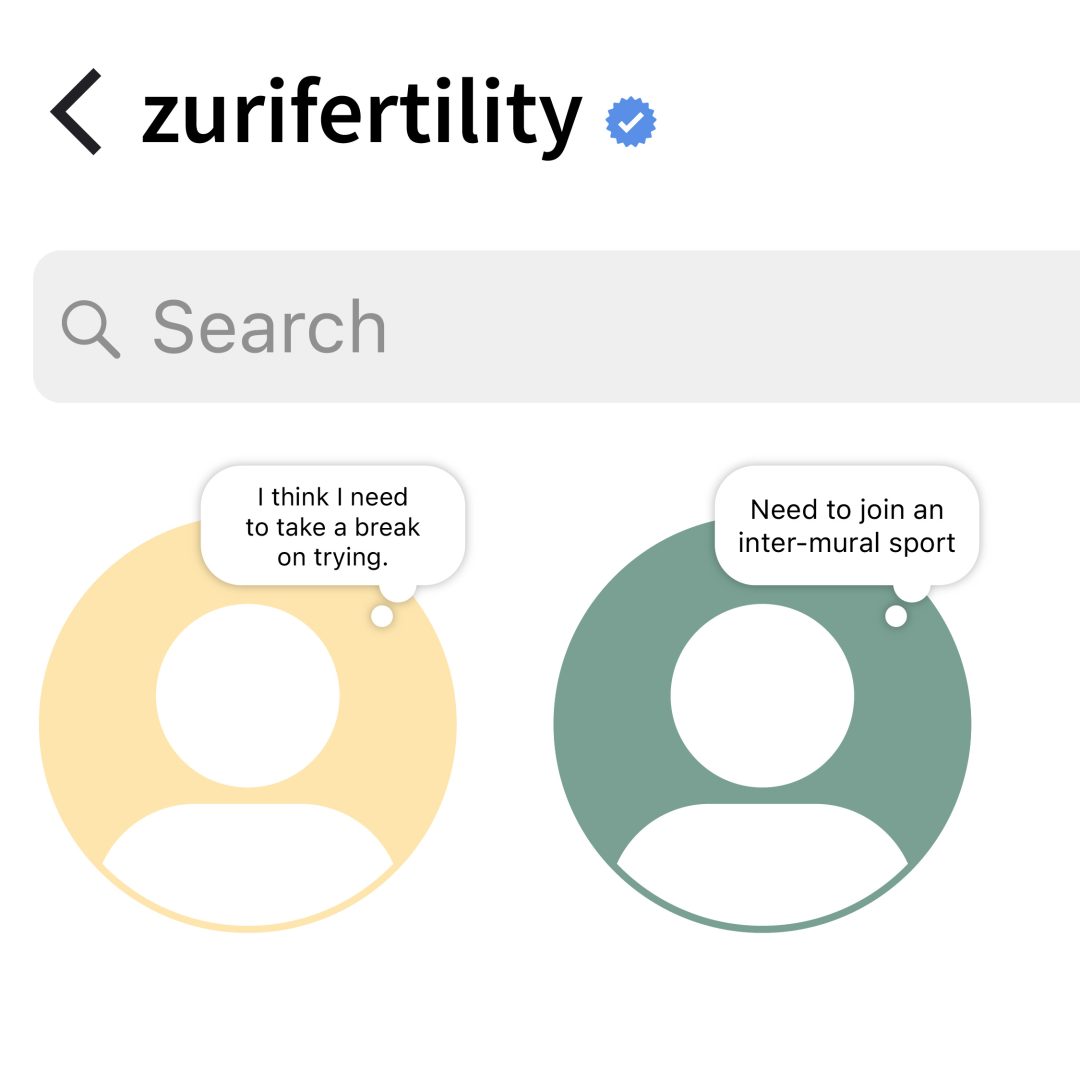Open the green profile avatar
The height and width of the screenshot is (1080, 1080).
[762, 723]
